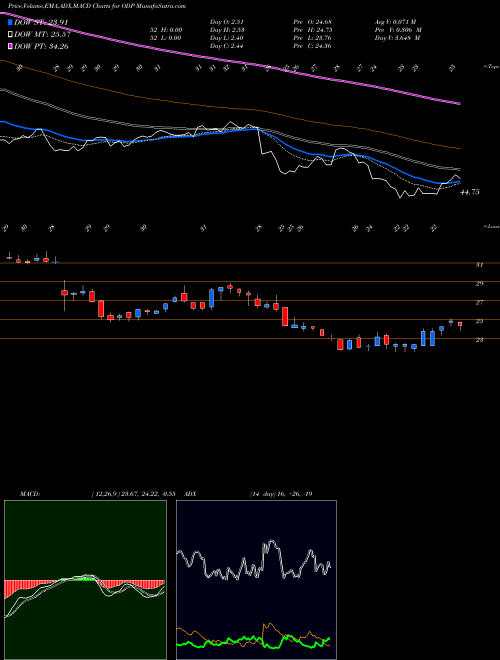500x660 pixels.
Task: Select the DOW MT 25.57 legend label
Action: 42,35
